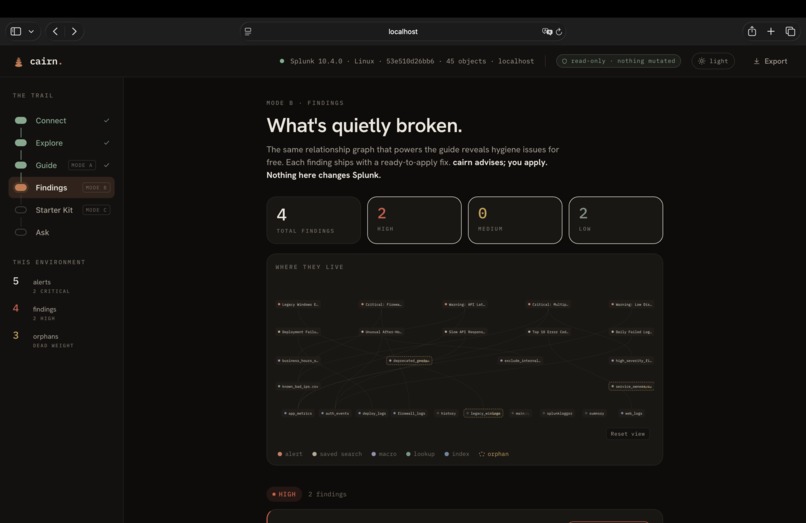Click the empty step pill for Ask

(x=21, y=232)
